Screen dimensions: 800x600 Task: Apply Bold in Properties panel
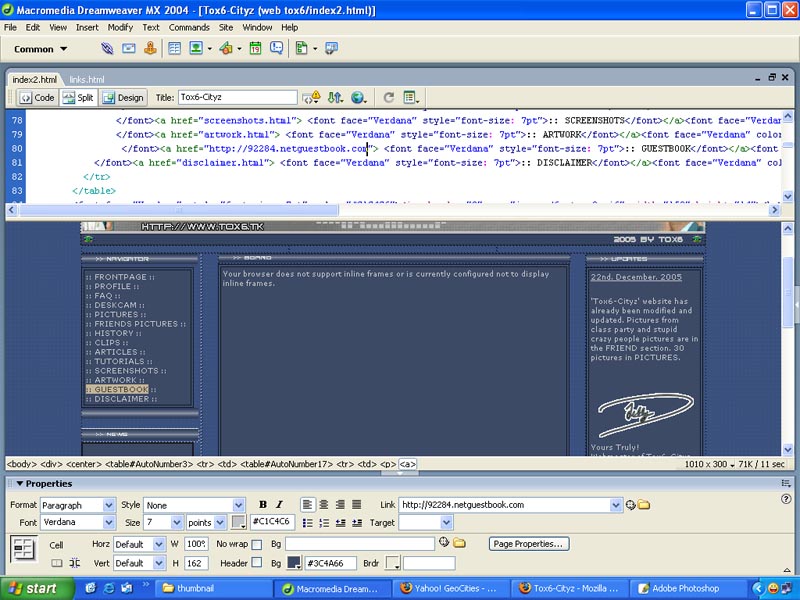[263, 505]
